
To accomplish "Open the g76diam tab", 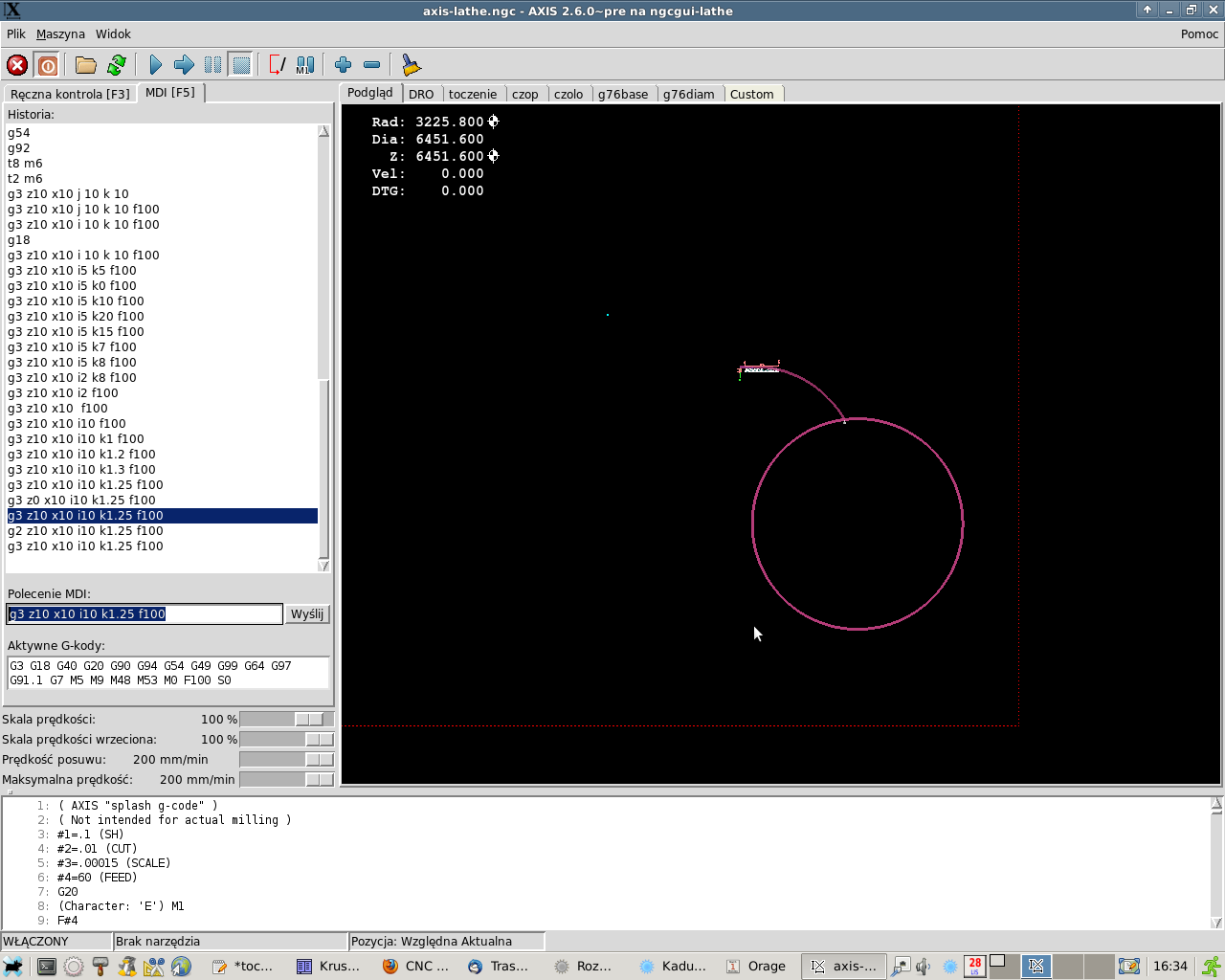I will pyautogui.click(x=689, y=94).
